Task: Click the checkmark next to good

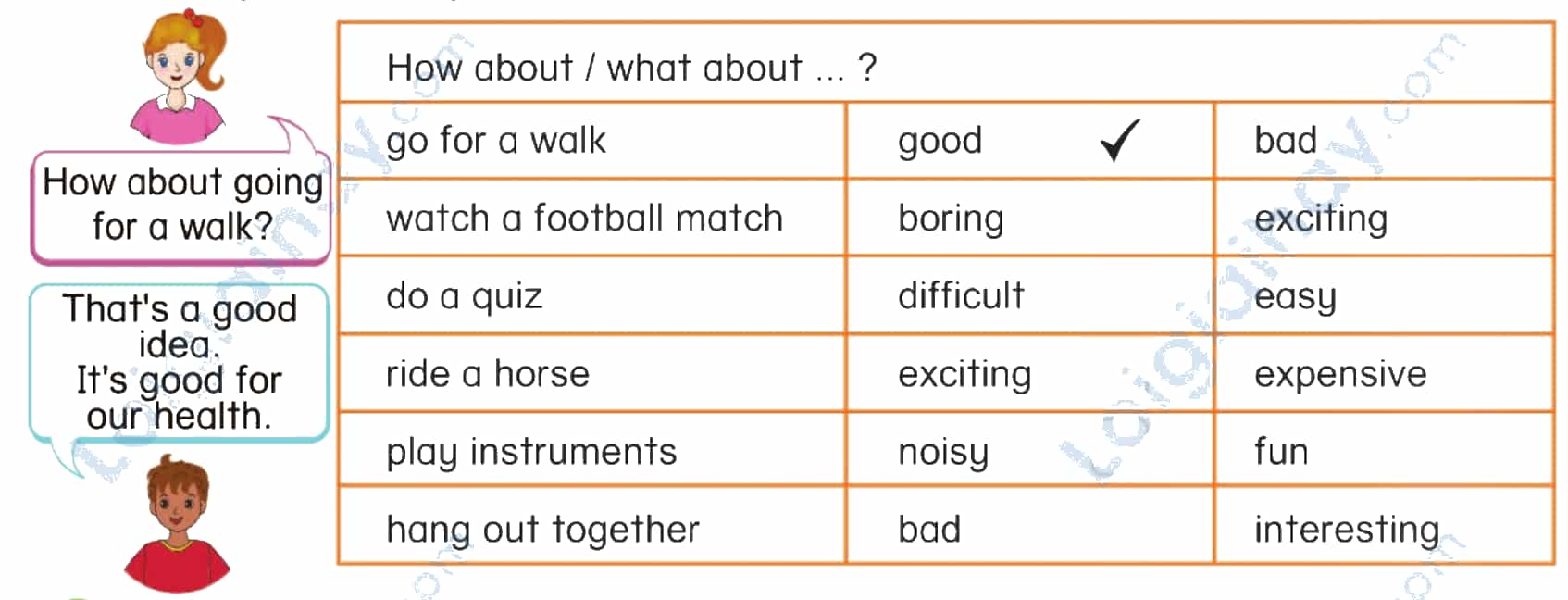Action: (x=1120, y=141)
